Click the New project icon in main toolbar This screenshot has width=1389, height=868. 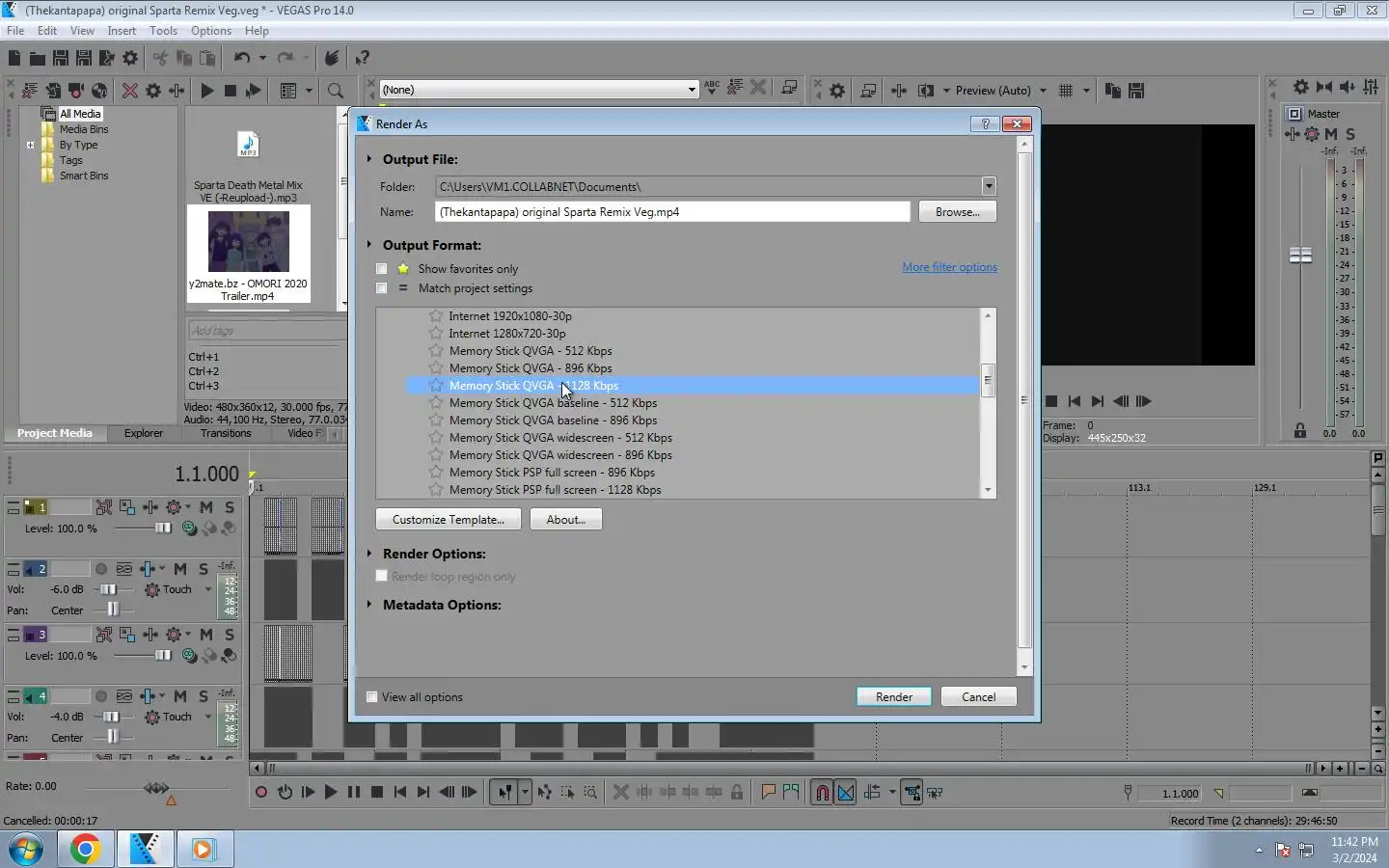[14, 58]
